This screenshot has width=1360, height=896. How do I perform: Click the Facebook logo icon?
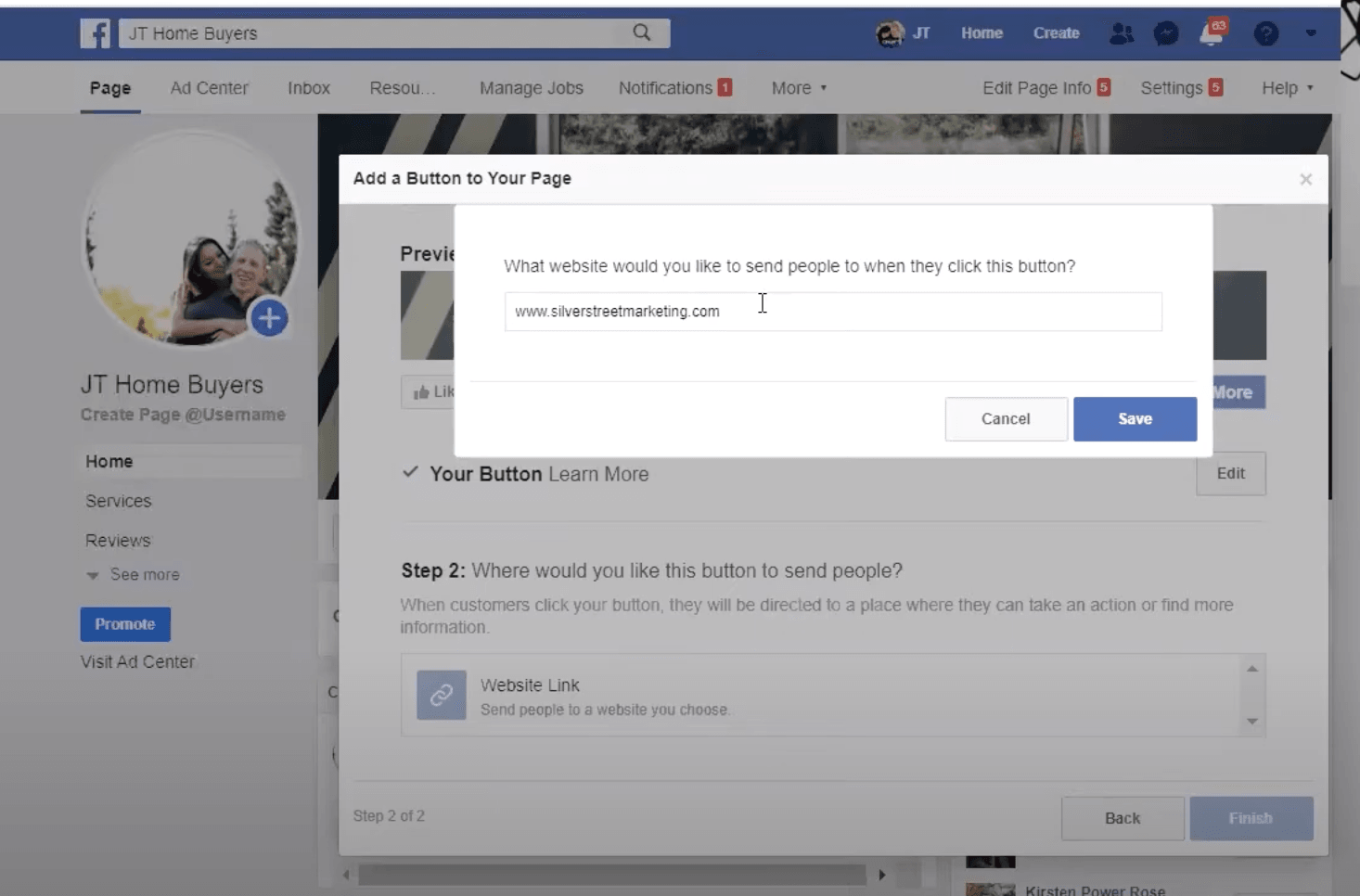(x=95, y=33)
